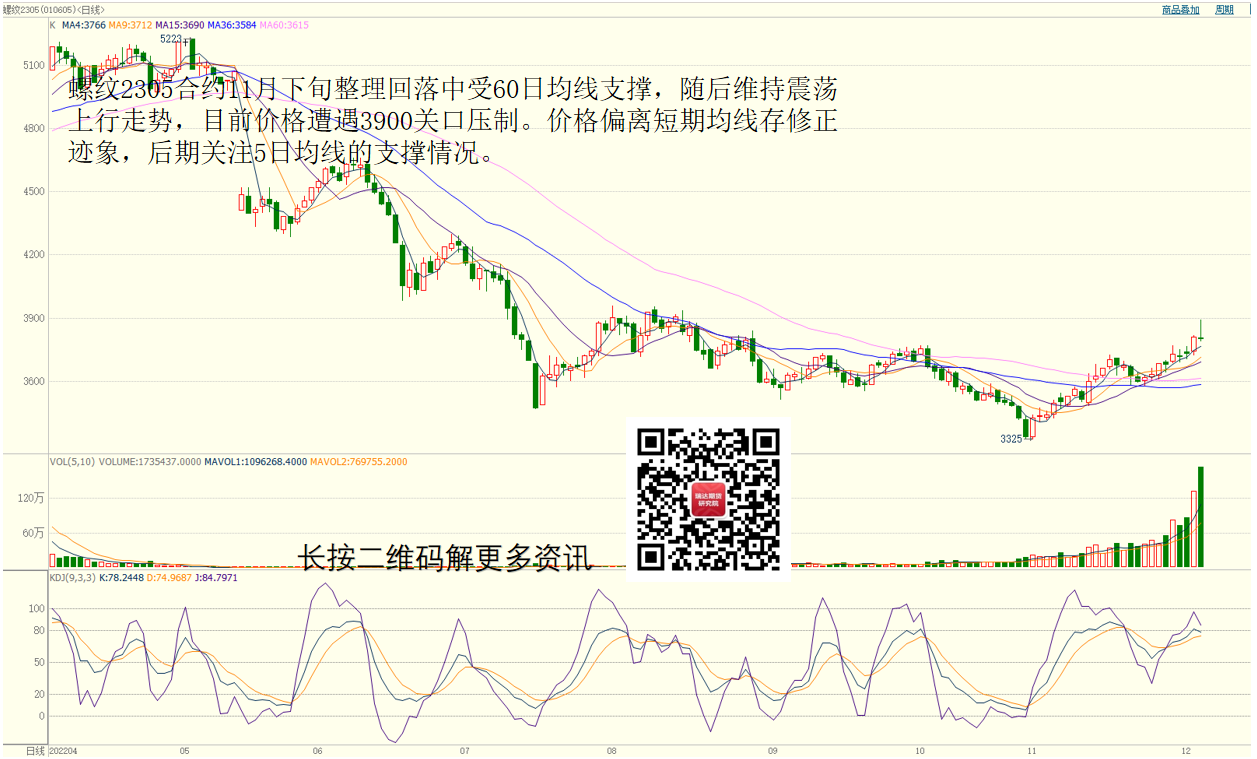This screenshot has height=759, width=1257.
Task: Click the 12 month axis label
Action: pyautogui.click(x=1185, y=750)
